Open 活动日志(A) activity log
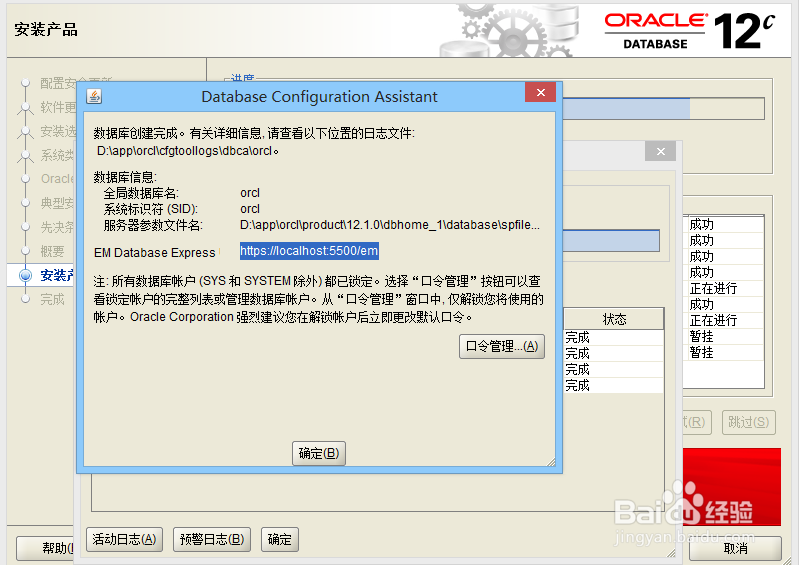800x565 pixels. (124, 539)
